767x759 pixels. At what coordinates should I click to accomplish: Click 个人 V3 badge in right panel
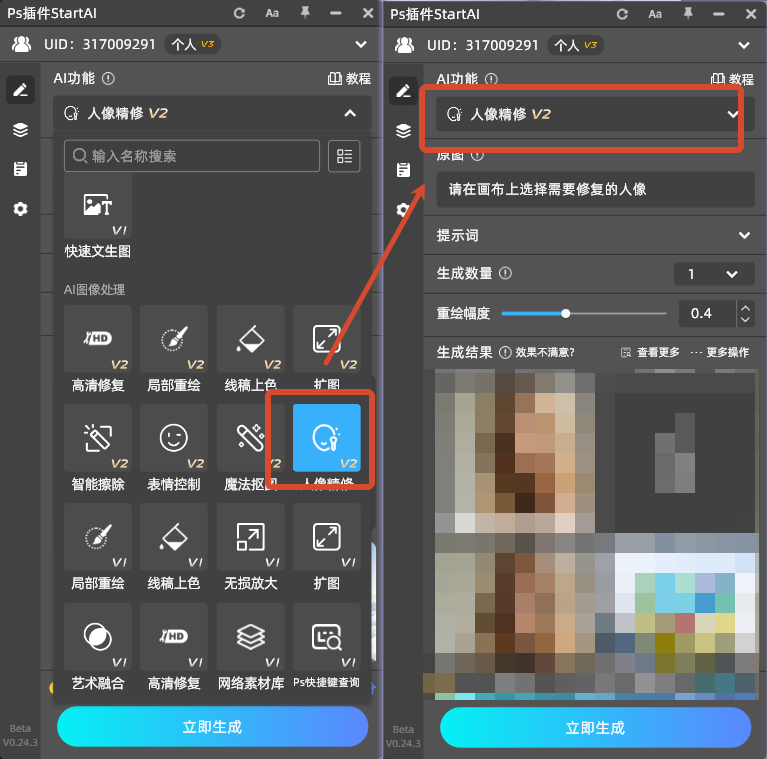point(576,45)
